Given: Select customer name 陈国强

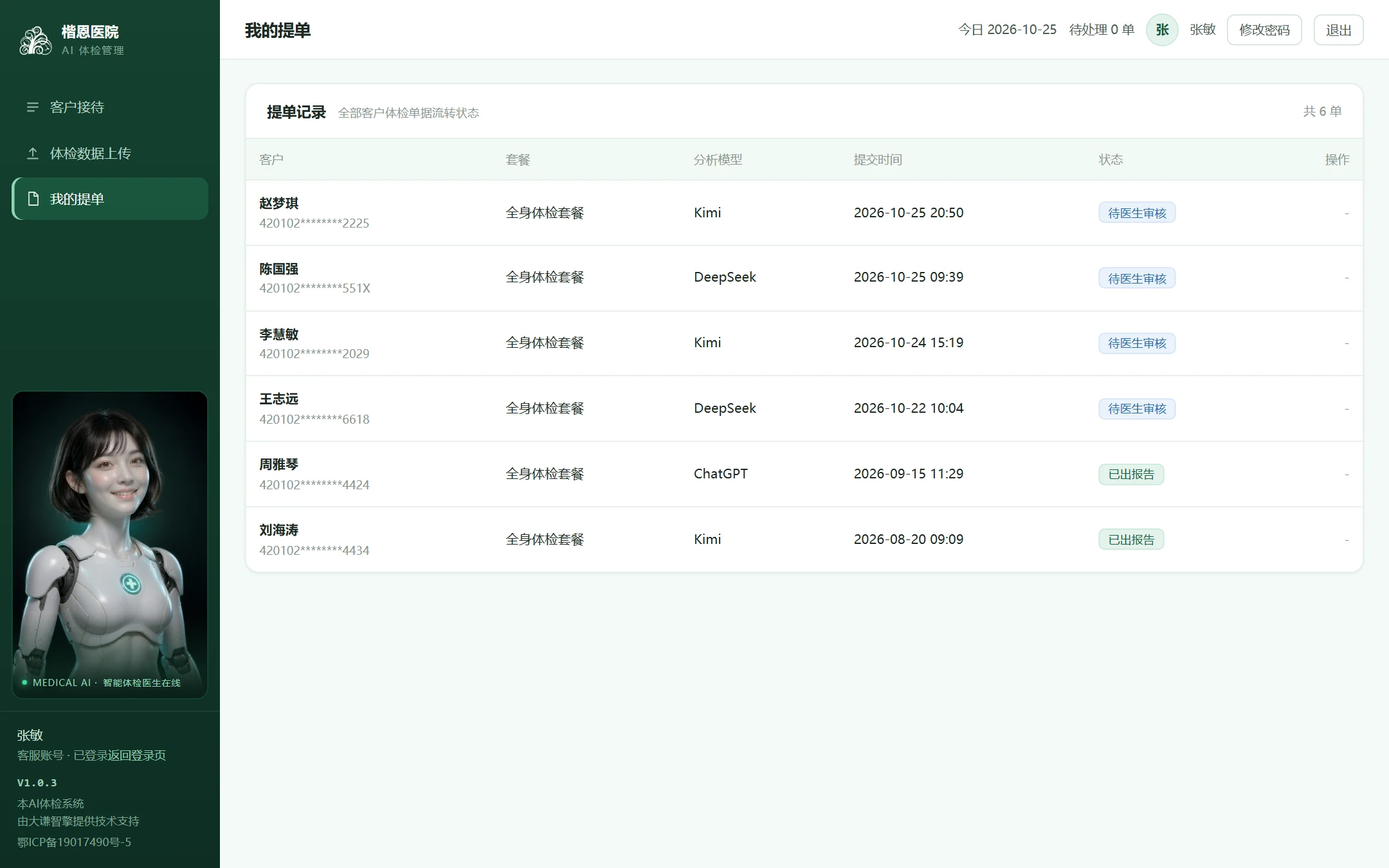Looking at the screenshot, I should [x=279, y=269].
